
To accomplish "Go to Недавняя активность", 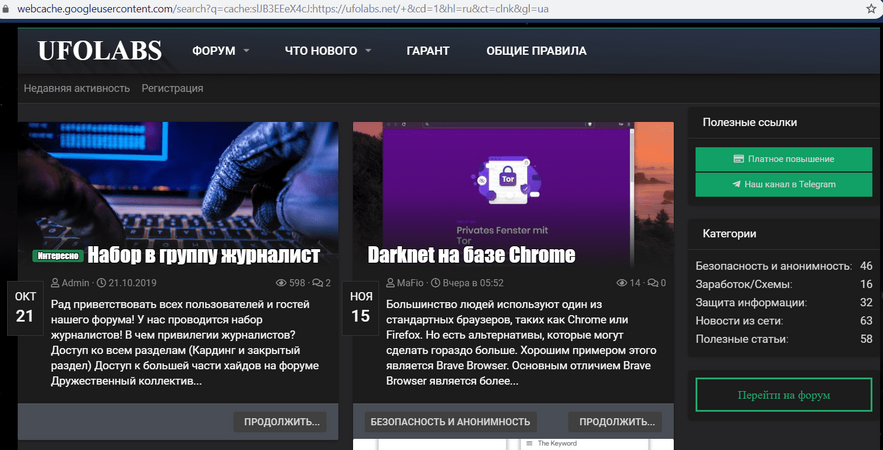I will pos(77,88).
